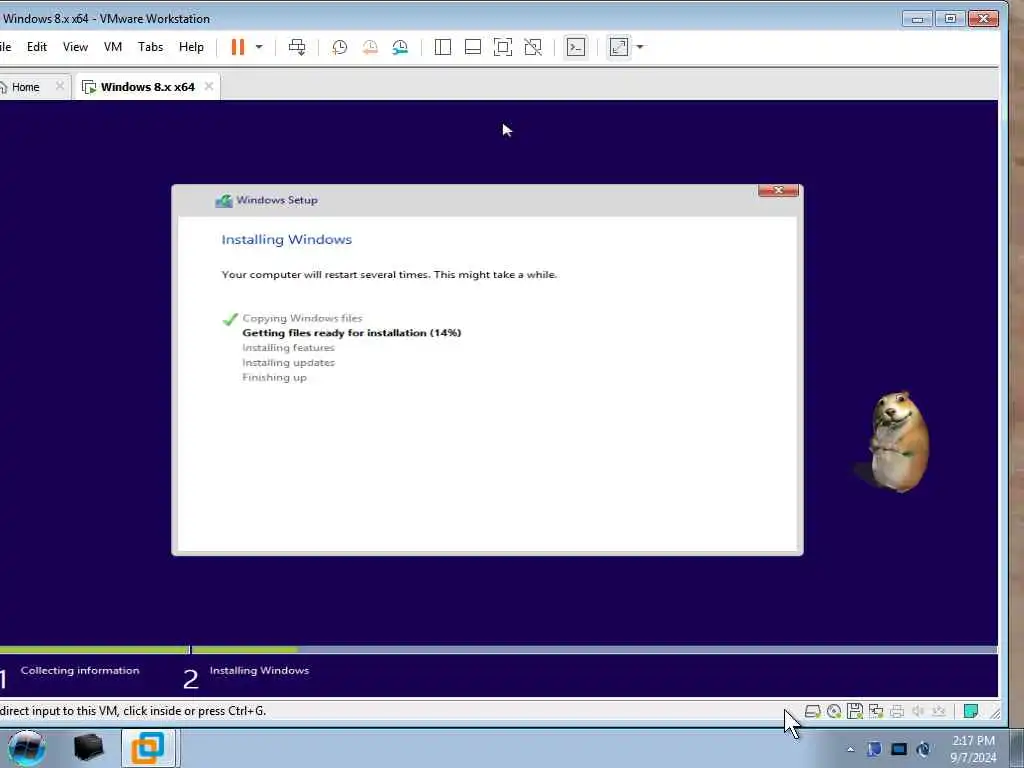1024x768 pixels.
Task: Click the 'Copying Windows files' step
Action: [302, 318]
